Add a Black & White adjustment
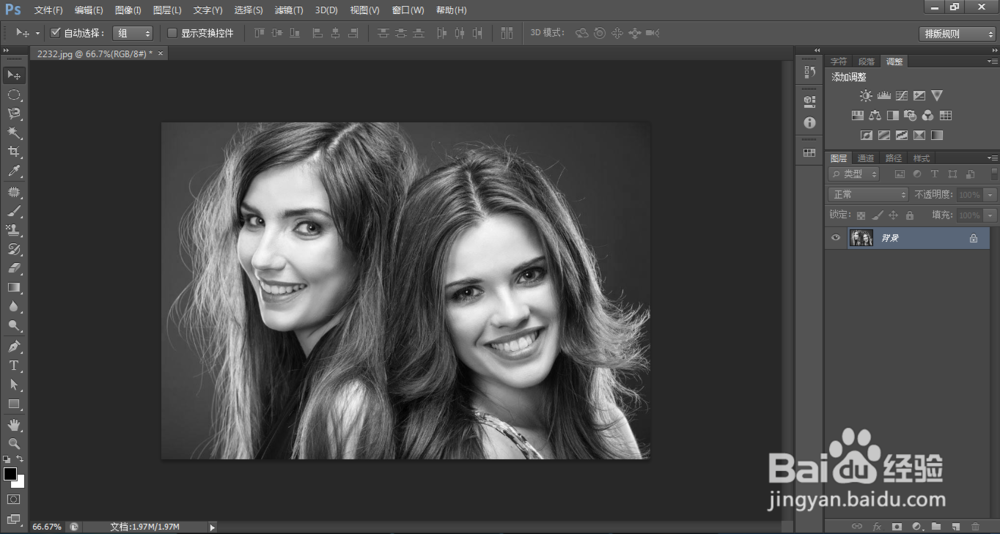The image size is (1000, 534). [893, 115]
